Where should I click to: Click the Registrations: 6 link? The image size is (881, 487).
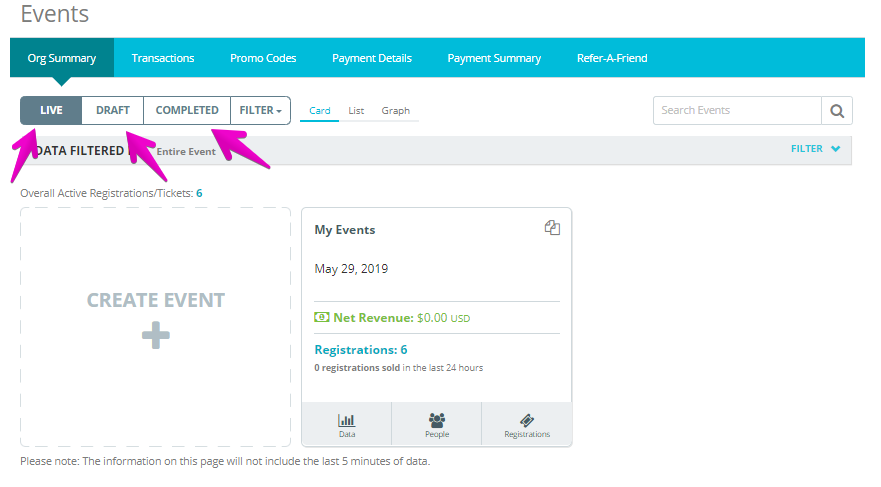pyautogui.click(x=361, y=349)
